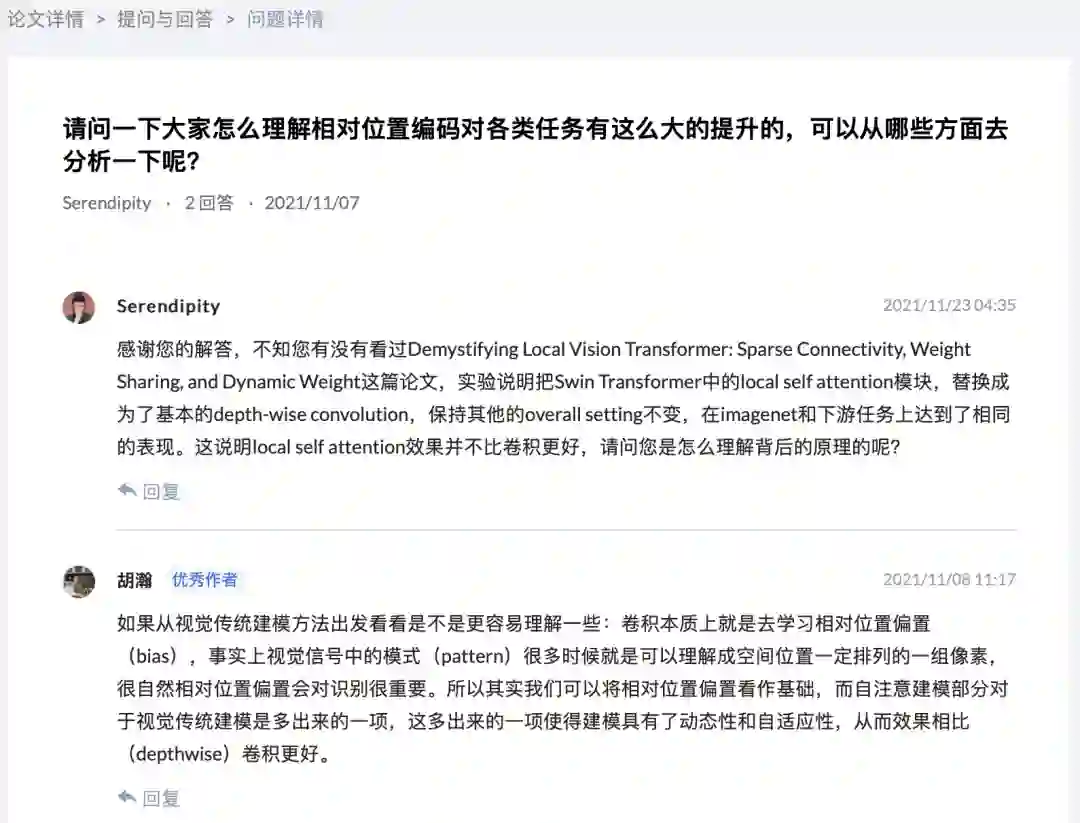Click the 回复 text under Serendipity's comment

click(161, 492)
